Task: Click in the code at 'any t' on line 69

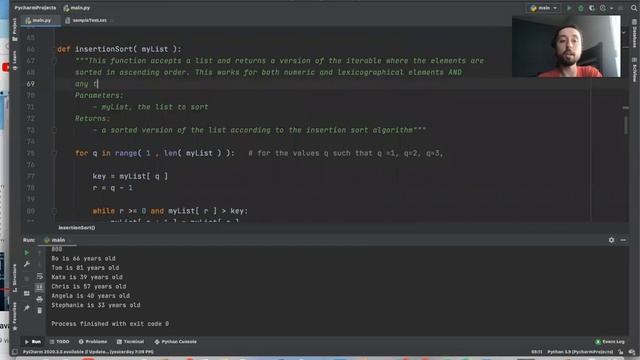Action: [x=86, y=84]
